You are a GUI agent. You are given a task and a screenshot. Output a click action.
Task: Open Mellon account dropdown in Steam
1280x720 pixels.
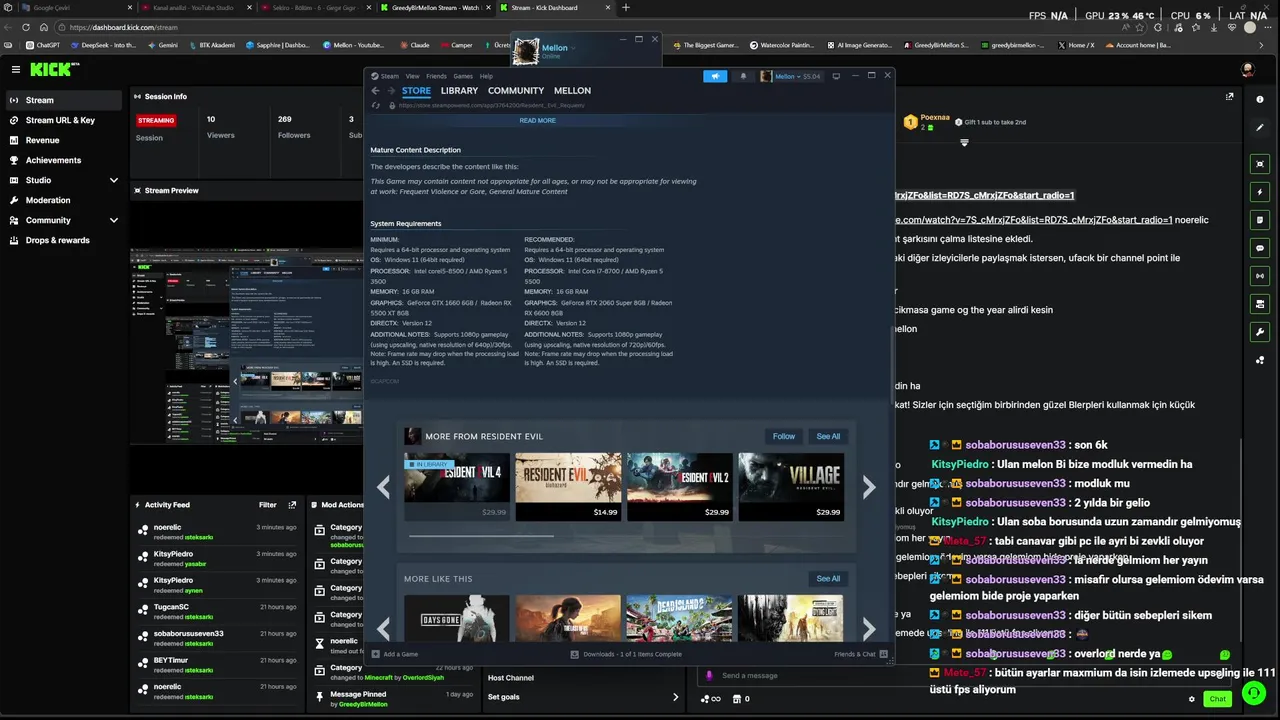click(790, 76)
